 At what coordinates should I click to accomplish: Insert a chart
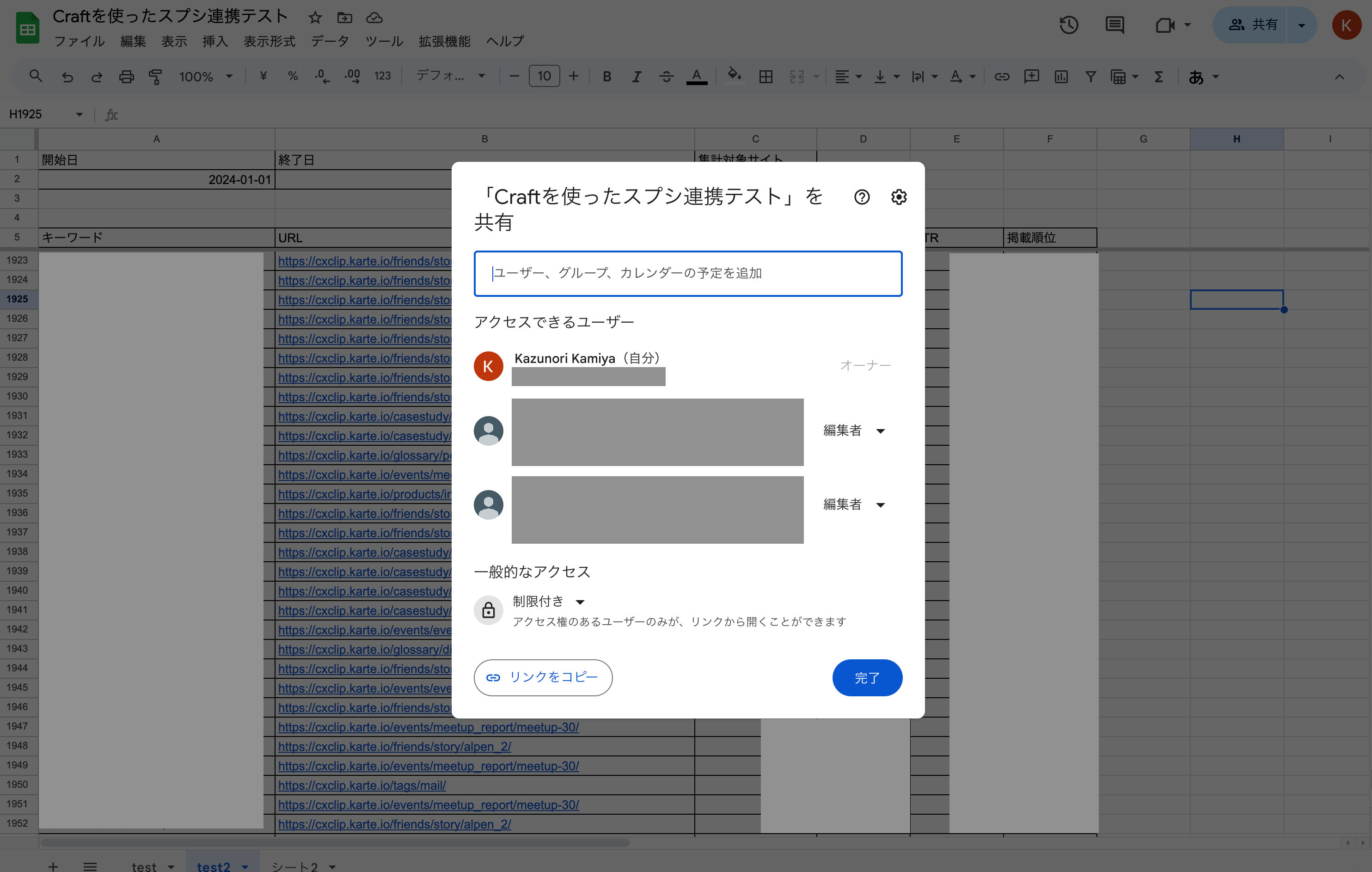[1061, 76]
